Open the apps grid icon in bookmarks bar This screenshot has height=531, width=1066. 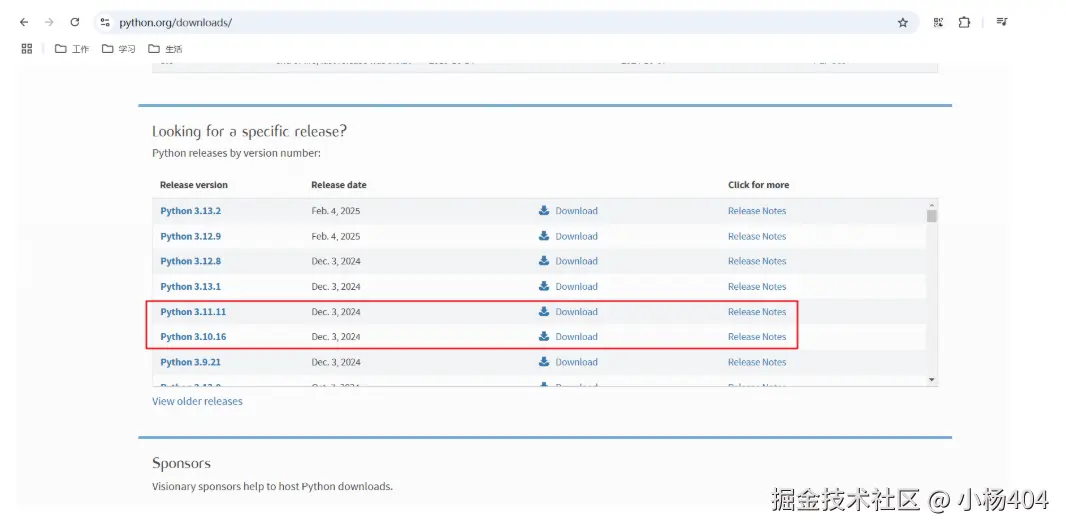tap(27, 48)
